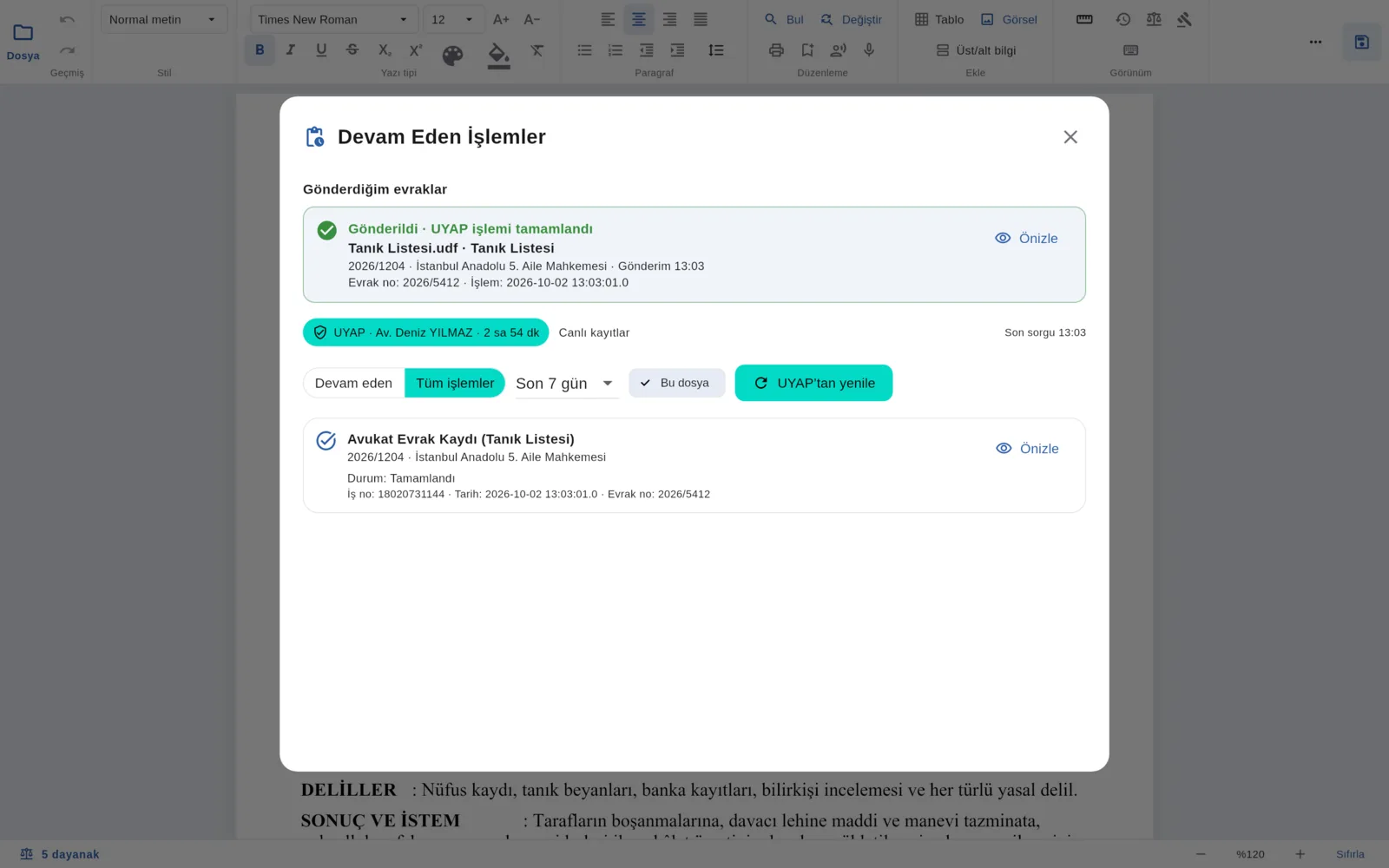Align text left
Viewport: 1389px width, 868px height.
tap(608, 19)
